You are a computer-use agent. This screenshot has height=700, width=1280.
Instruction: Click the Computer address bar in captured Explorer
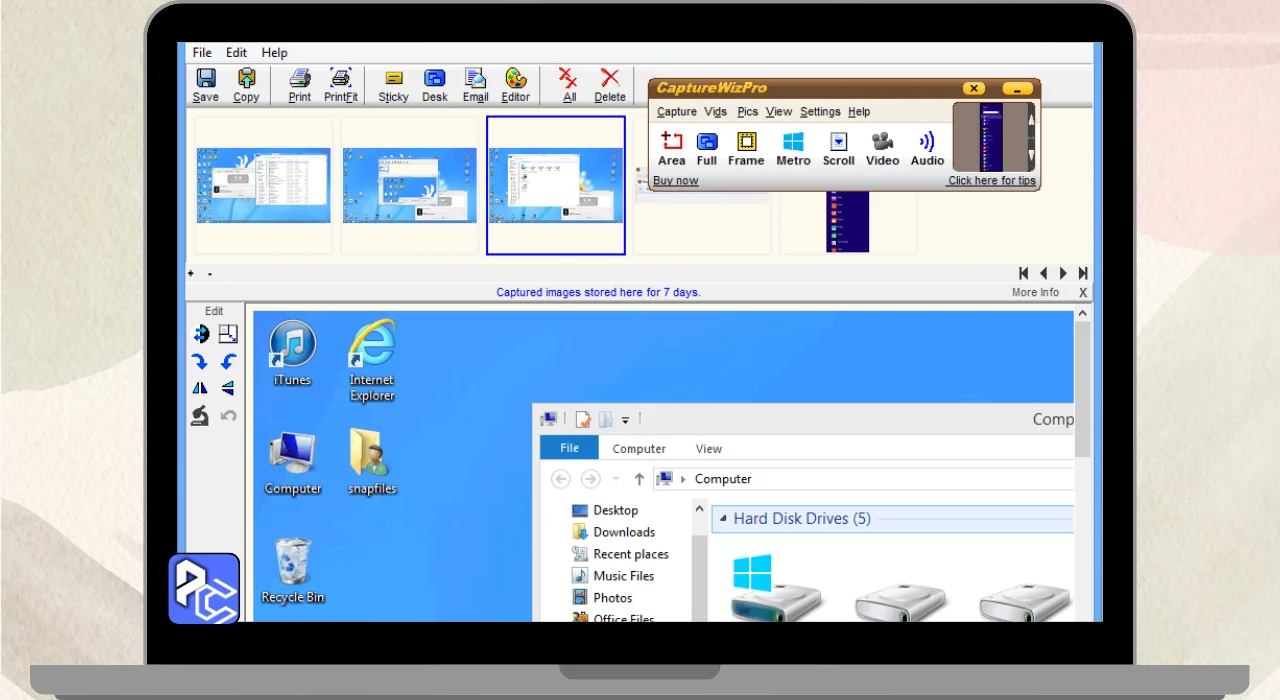coord(863,479)
